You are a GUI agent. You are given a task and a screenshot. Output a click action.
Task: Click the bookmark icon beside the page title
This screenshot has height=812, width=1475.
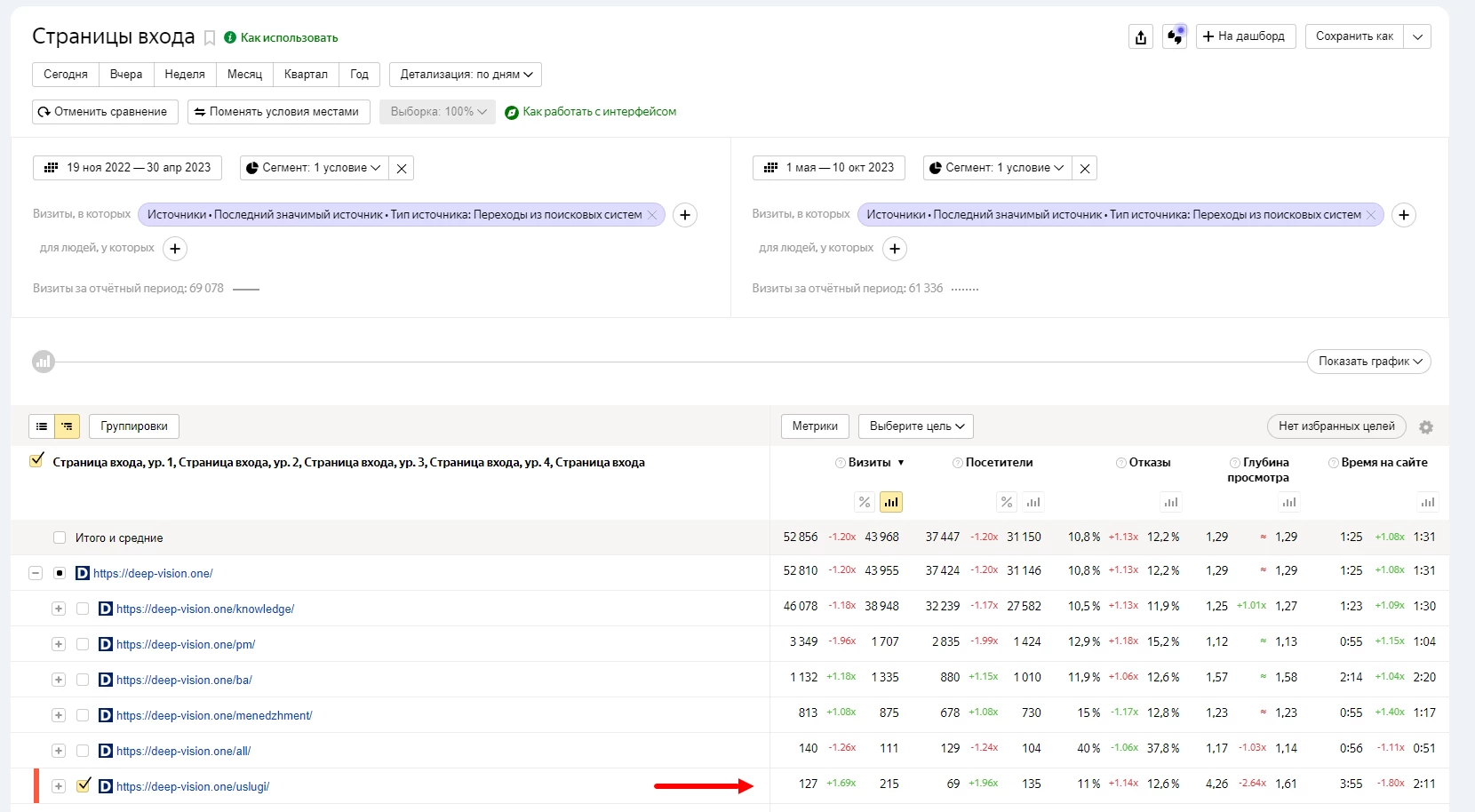(x=210, y=37)
